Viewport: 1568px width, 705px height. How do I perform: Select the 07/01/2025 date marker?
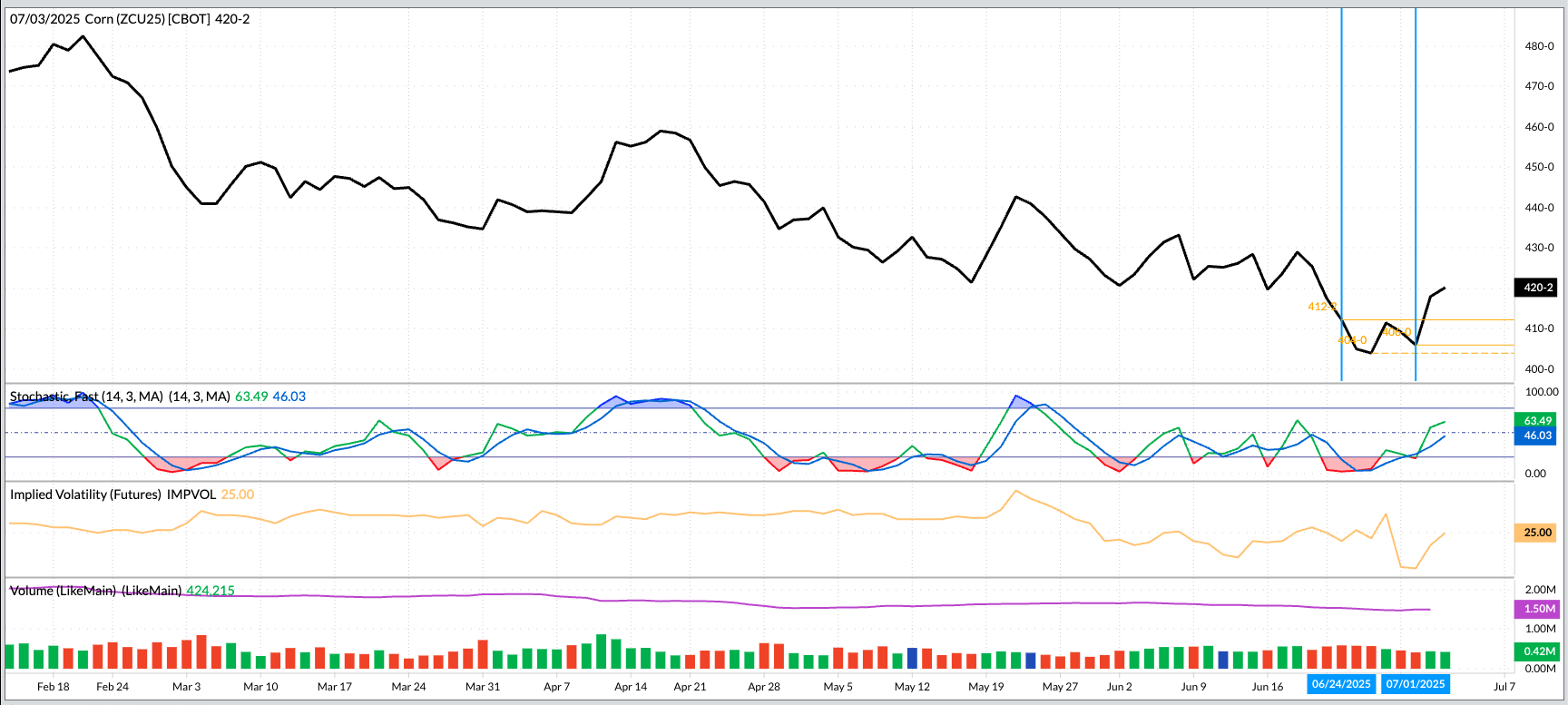(x=1416, y=684)
